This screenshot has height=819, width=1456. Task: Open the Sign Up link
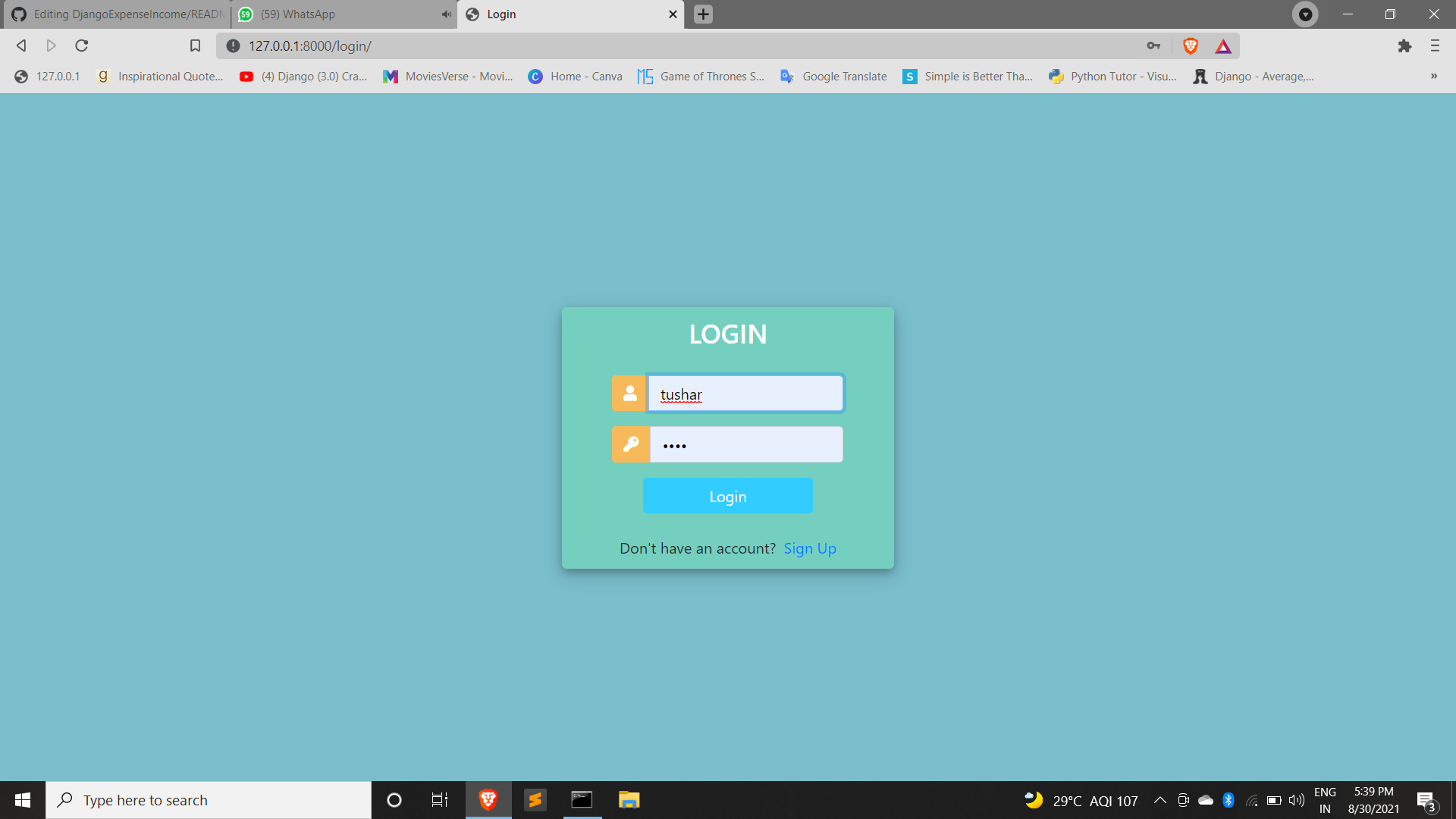point(809,548)
